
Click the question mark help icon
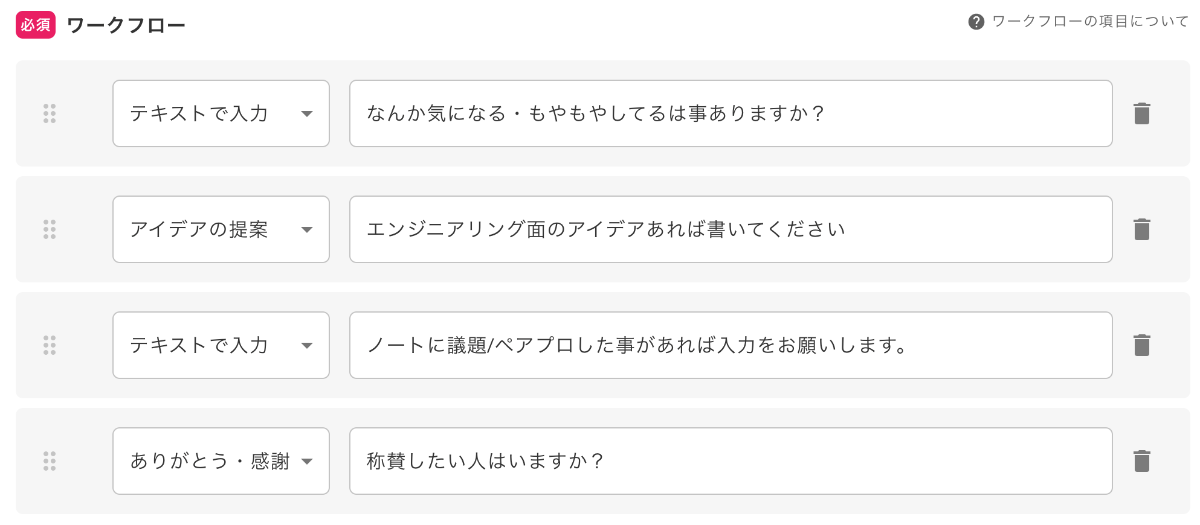click(976, 22)
